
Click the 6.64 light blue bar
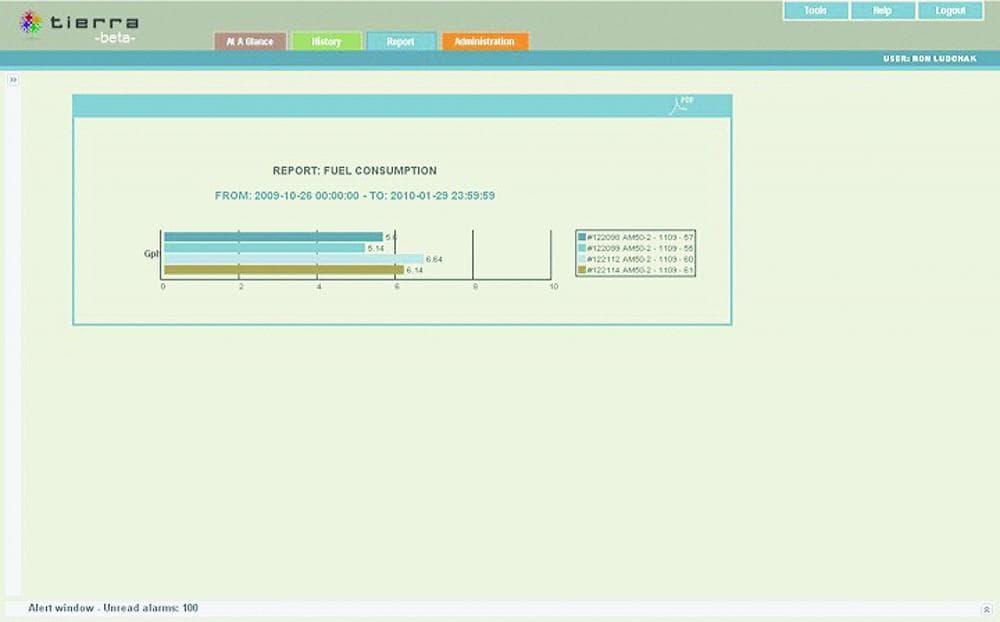pyautogui.click(x=293, y=259)
